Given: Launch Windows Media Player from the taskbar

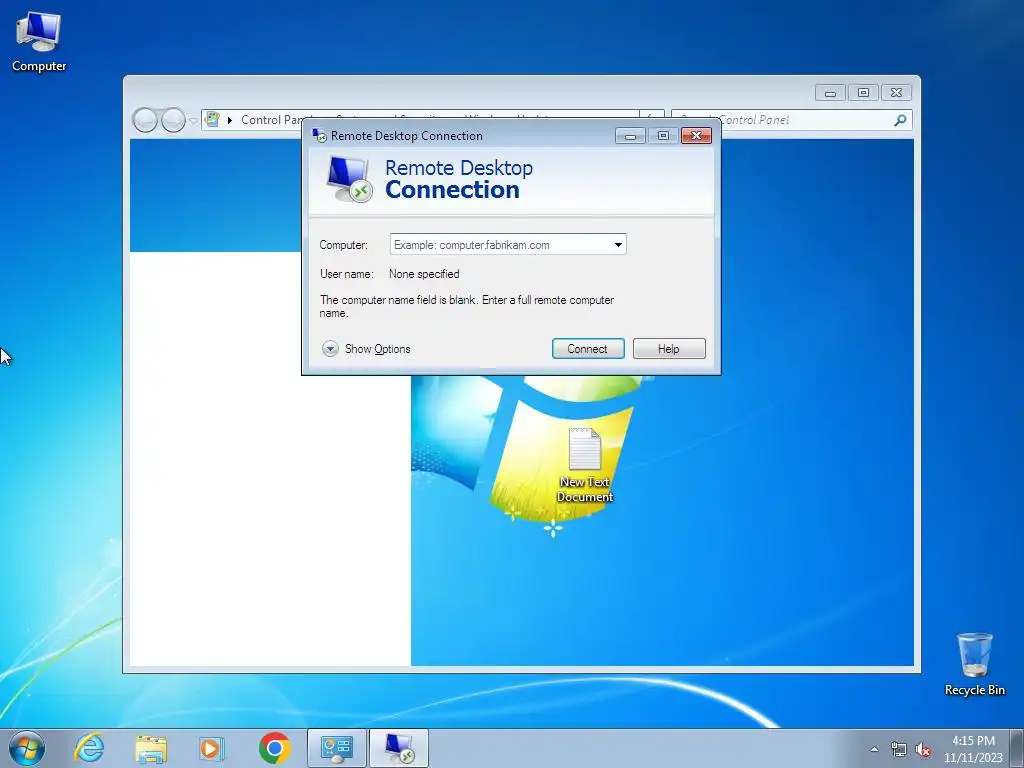Looking at the screenshot, I should tap(211, 748).
